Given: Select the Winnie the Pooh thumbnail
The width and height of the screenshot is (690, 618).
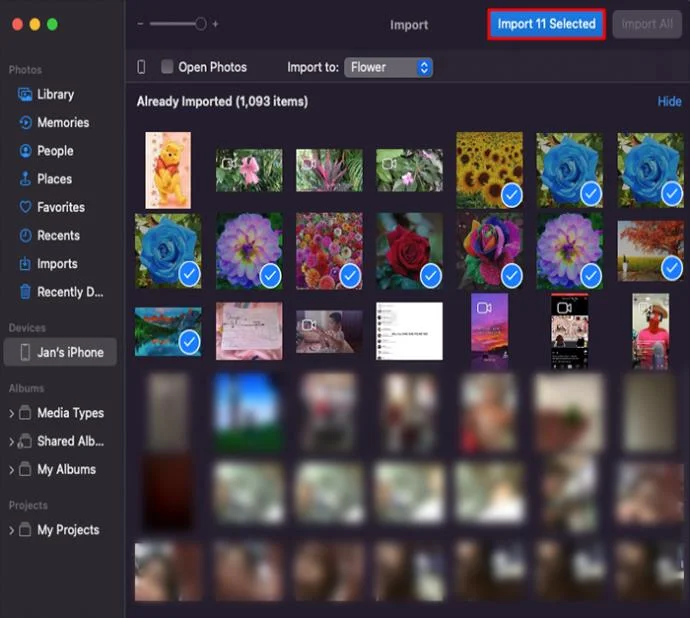Looking at the screenshot, I should (x=168, y=170).
